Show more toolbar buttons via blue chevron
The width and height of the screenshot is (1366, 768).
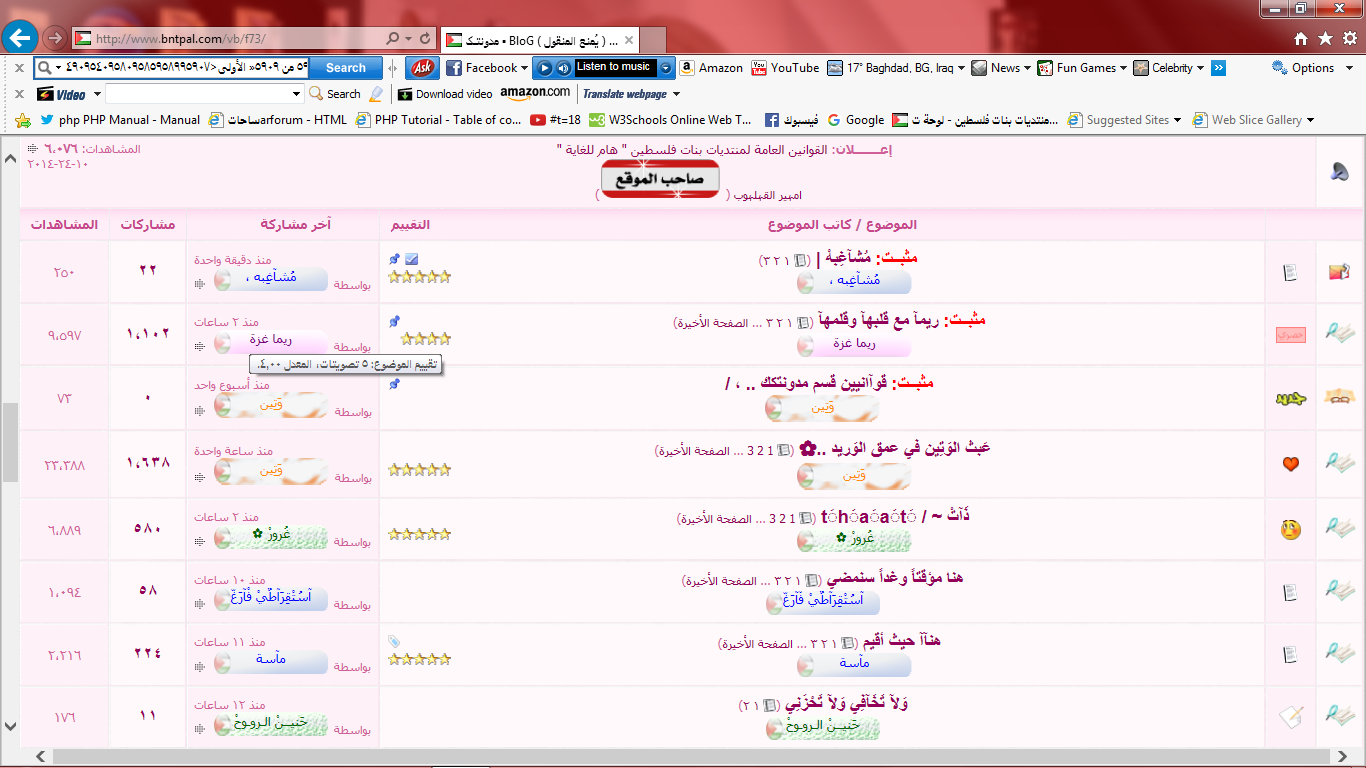click(x=1218, y=68)
